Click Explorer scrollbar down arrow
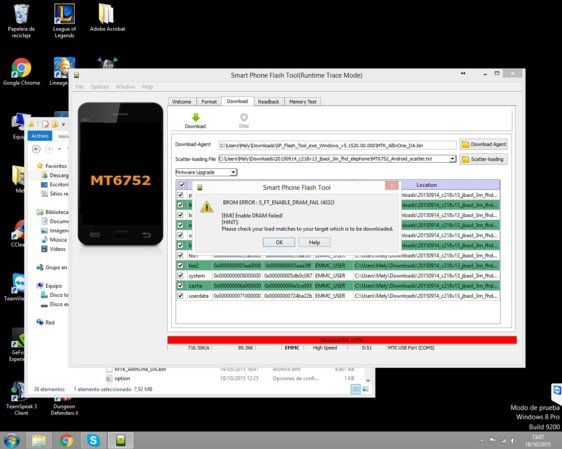 click(x=368, y=380)
